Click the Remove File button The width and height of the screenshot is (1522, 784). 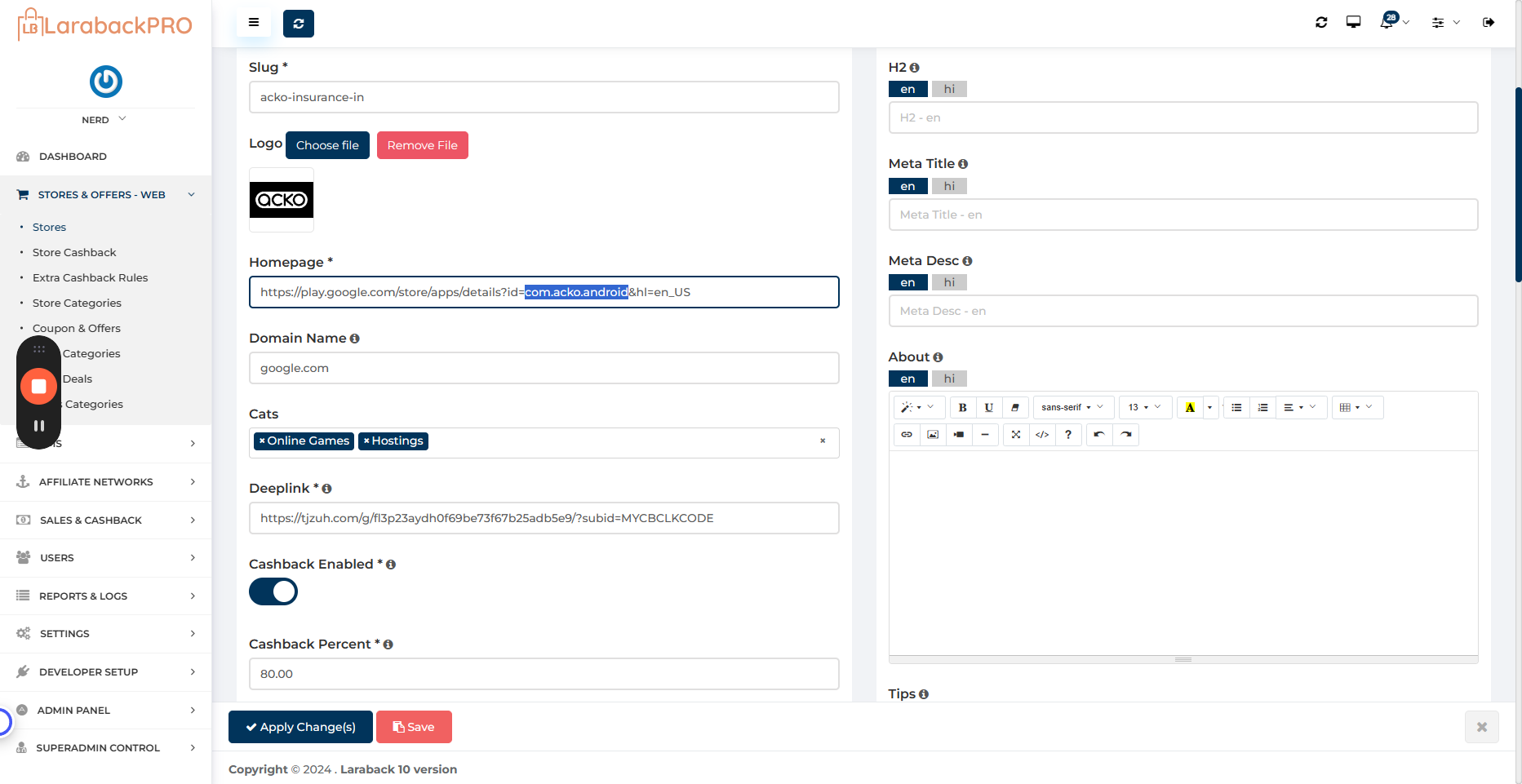[x=423, y=145]
